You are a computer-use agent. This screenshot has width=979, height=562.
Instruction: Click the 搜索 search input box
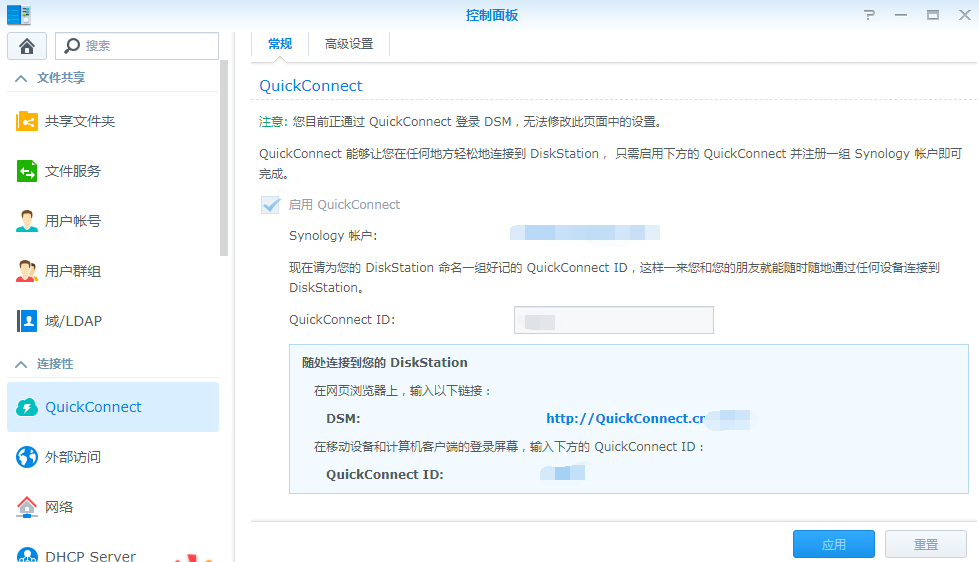pos(137,46)
